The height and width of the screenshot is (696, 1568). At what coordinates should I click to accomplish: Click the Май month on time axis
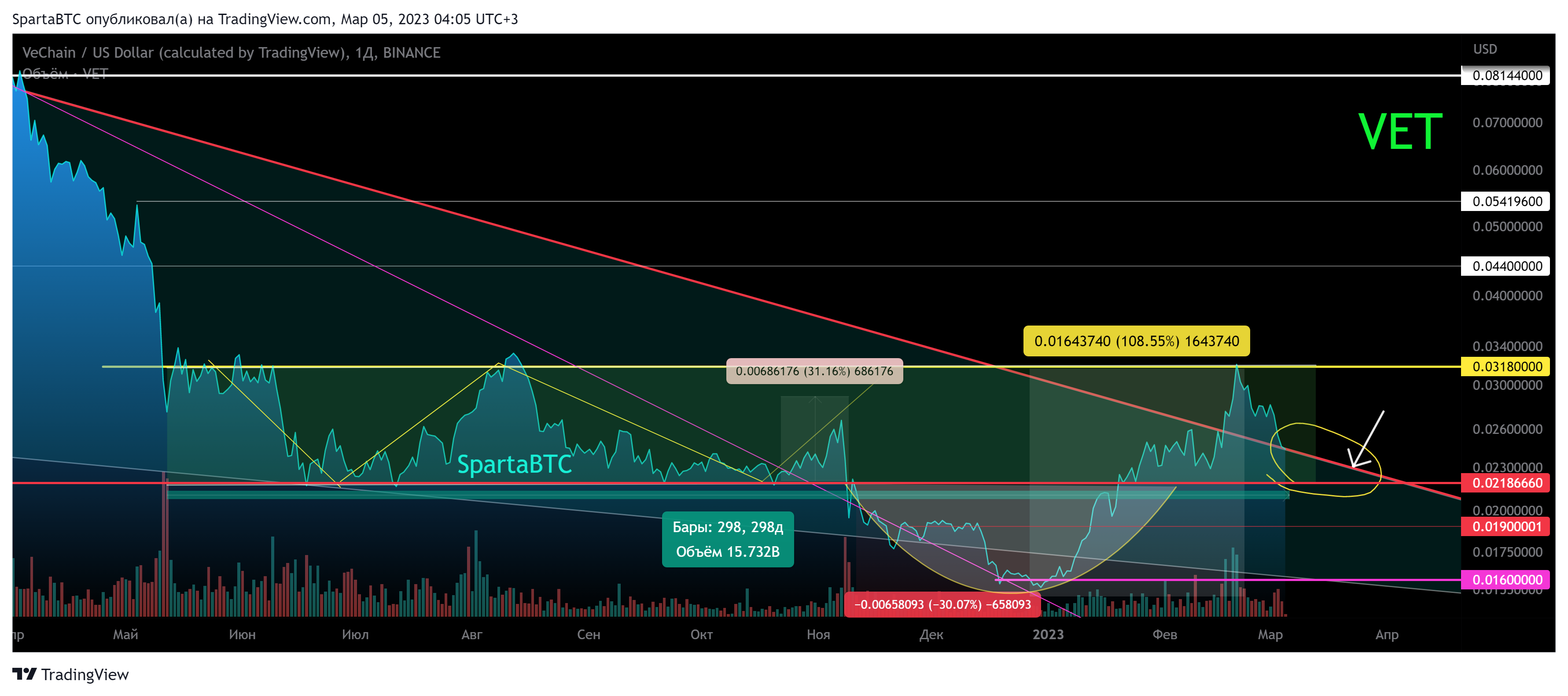click(x=125, y=634)
